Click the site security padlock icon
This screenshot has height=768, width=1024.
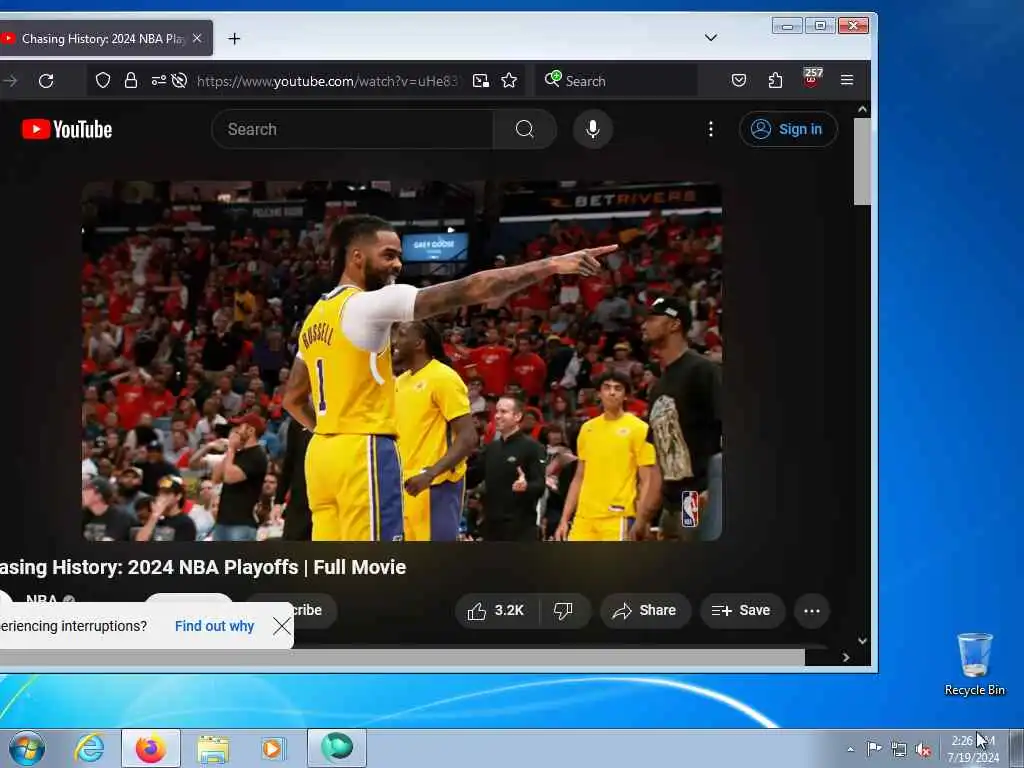click(x=131, y=80)
